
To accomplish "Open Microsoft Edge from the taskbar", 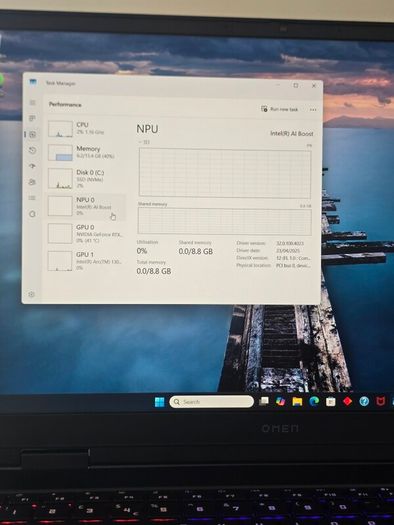I will coord(314,401).
